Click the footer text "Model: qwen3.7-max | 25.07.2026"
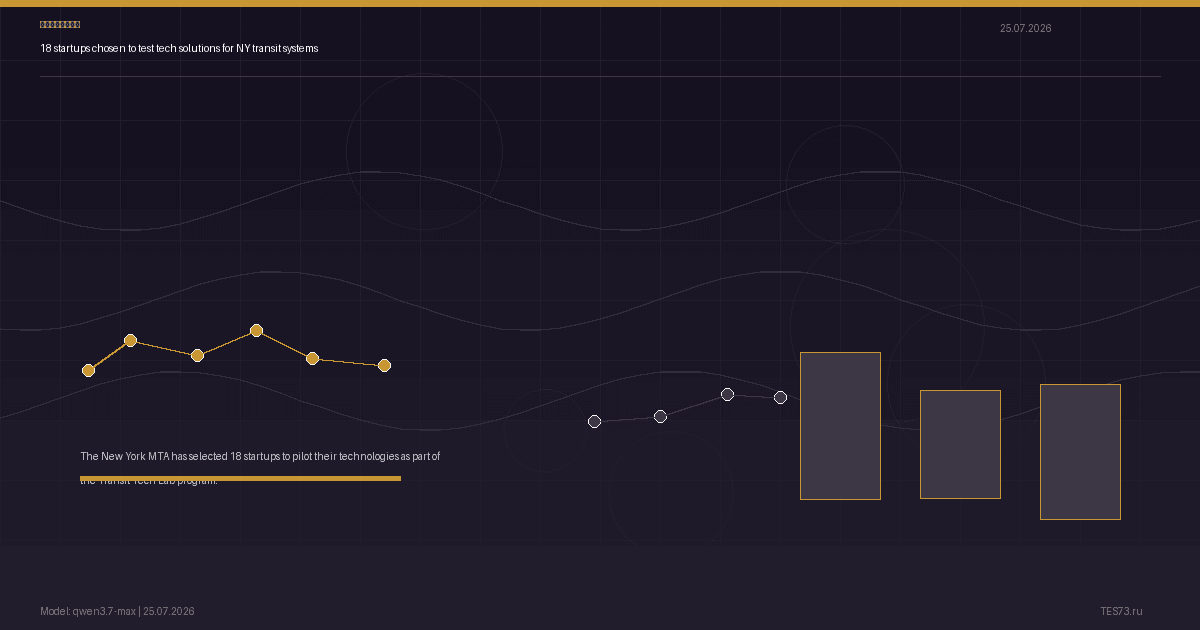The image size is (1200, 630). [117, 611]
